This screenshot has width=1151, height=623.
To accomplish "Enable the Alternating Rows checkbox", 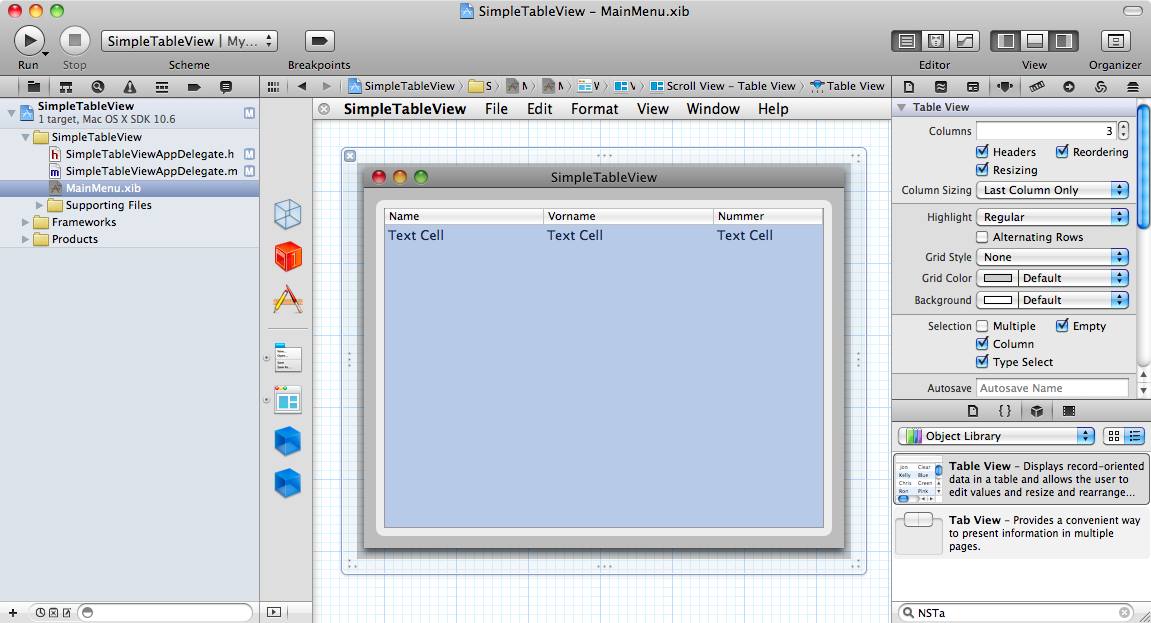I will coord(982,237).
